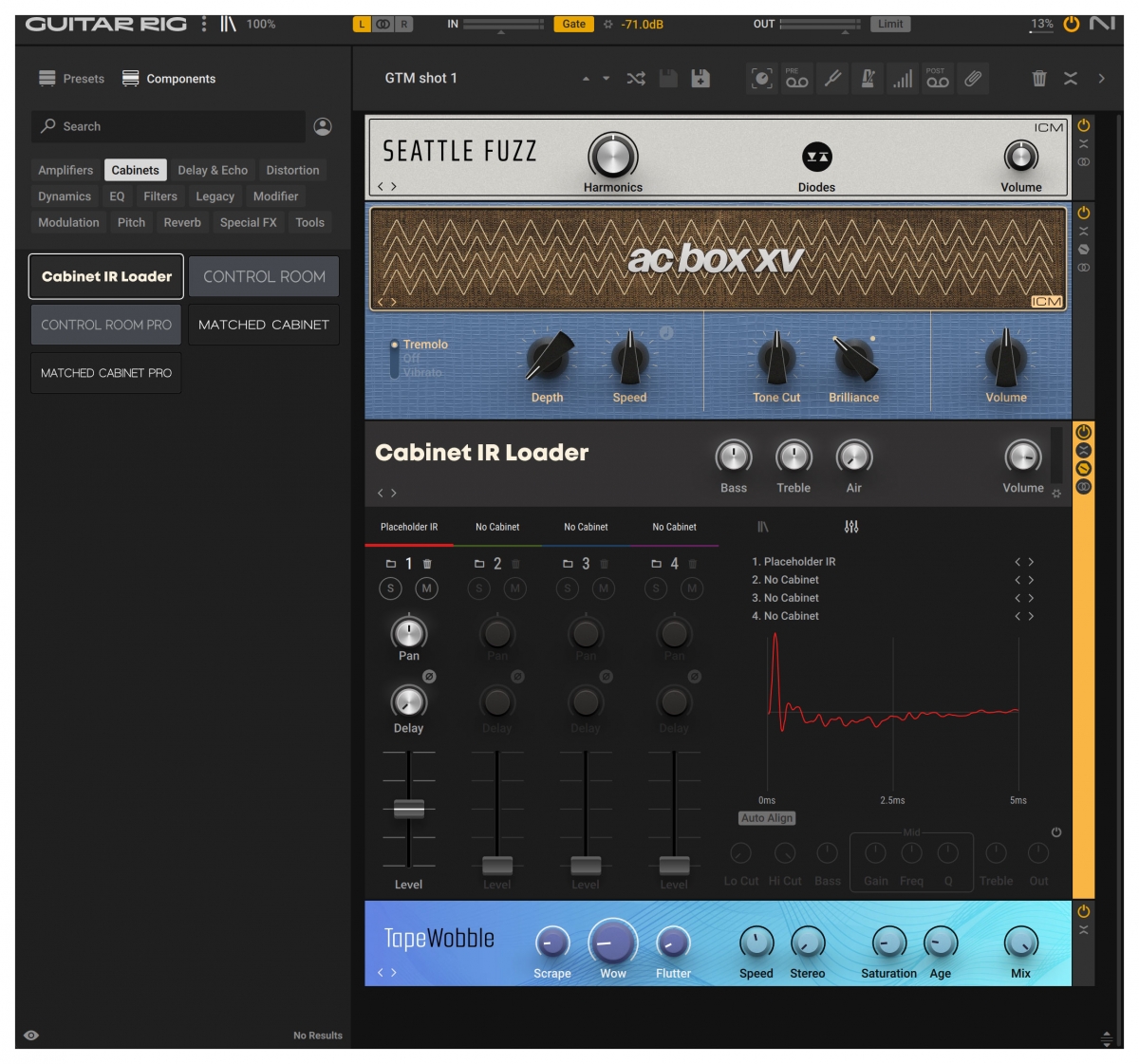Select the Cabinet IR Loader component tile
This screenshot has width=1139, height=1064.
(x=106, y=276)
